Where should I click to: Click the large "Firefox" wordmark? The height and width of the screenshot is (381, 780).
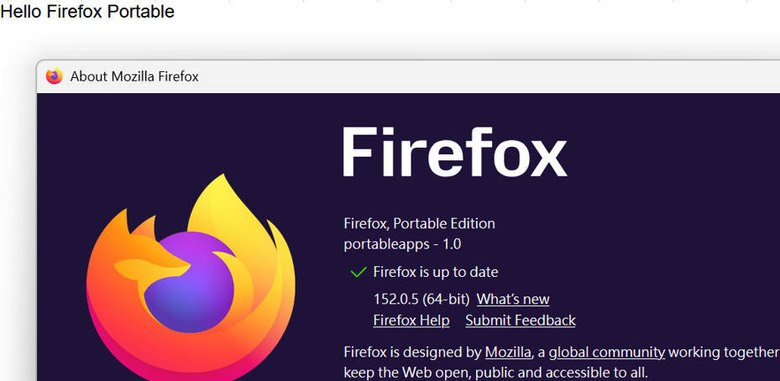coord(454,151)
